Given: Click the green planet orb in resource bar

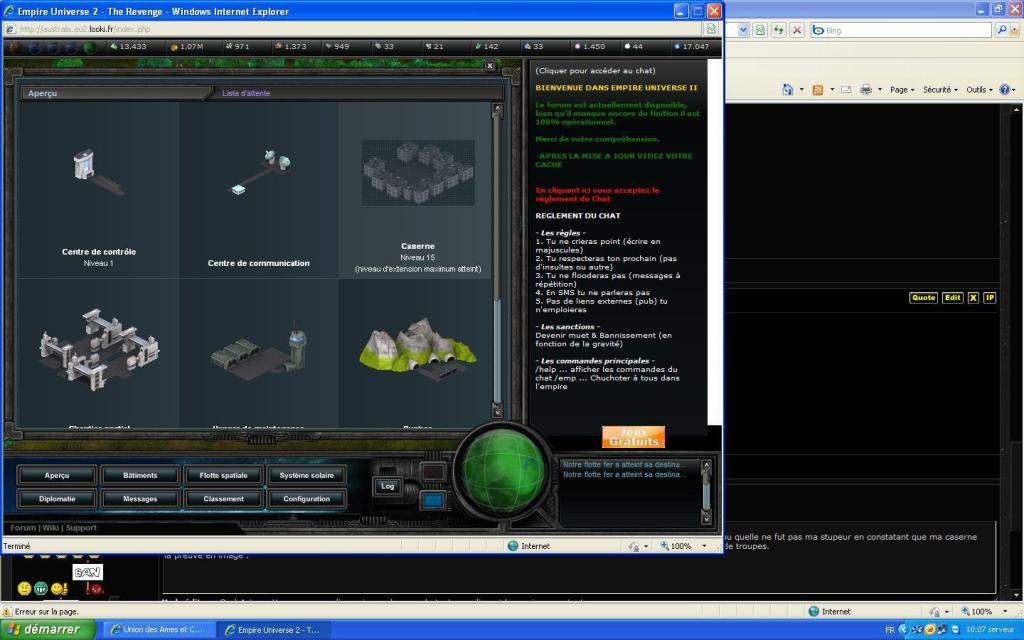Looking at the screenshot, I should [x=89, y=47].
